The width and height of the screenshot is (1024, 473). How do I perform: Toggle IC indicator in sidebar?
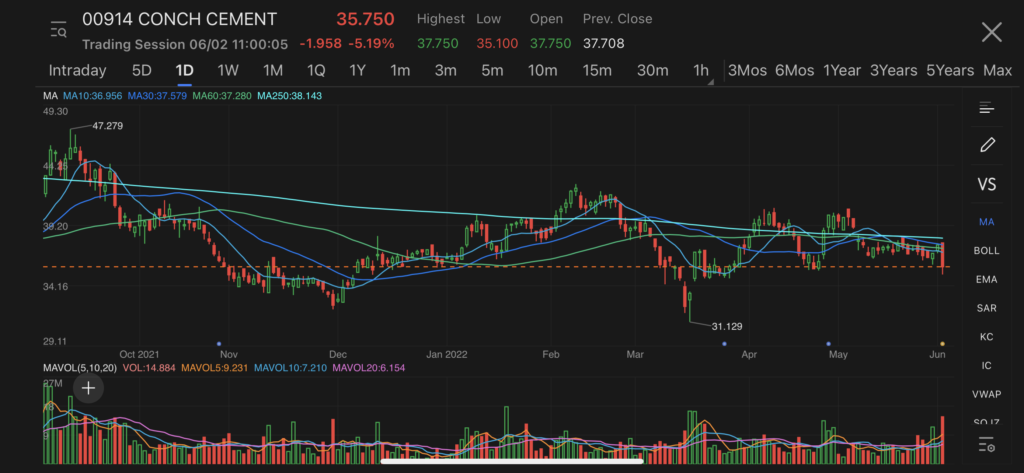coord(986,365)
